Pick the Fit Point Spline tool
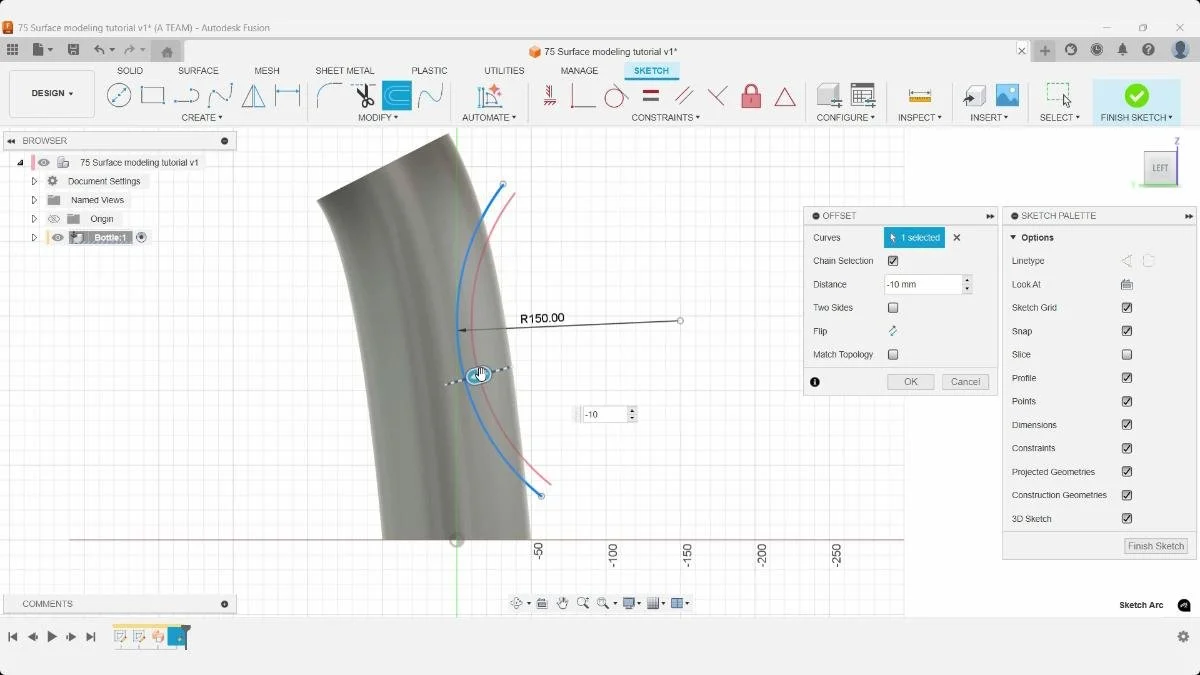The width and height of the screenshot is (1200, 675). [220, 96]
